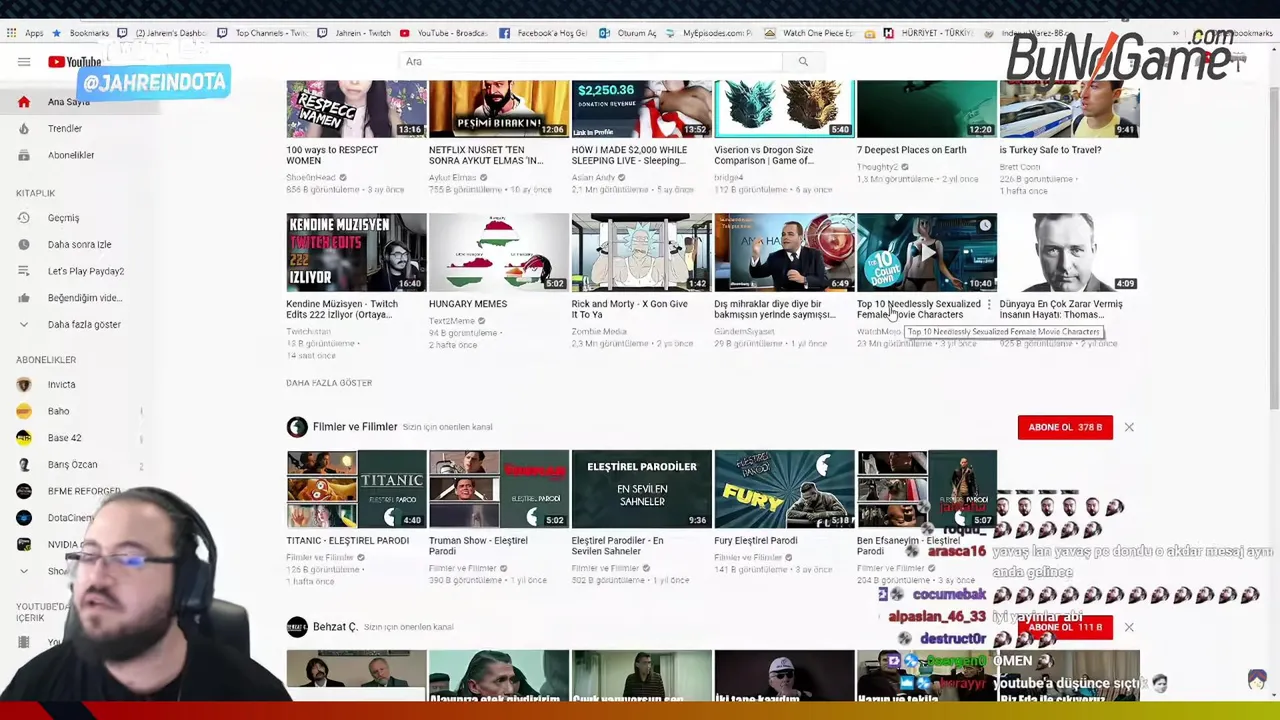Open Jahrein's Dashboard Twitch bookmark

[163, 33]
